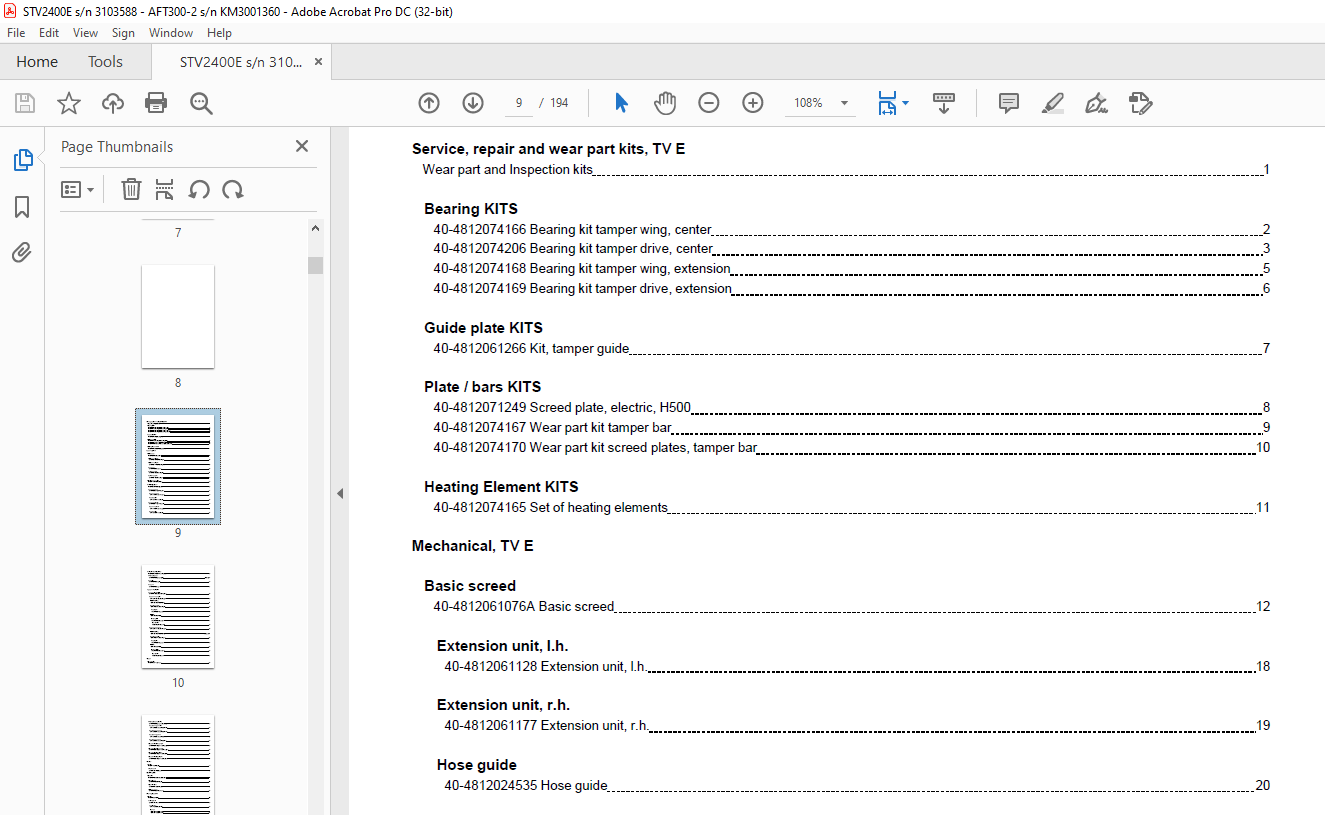Open Screed plate, electric, H500 entry
1325x815 pixels.
pos(851,407)
